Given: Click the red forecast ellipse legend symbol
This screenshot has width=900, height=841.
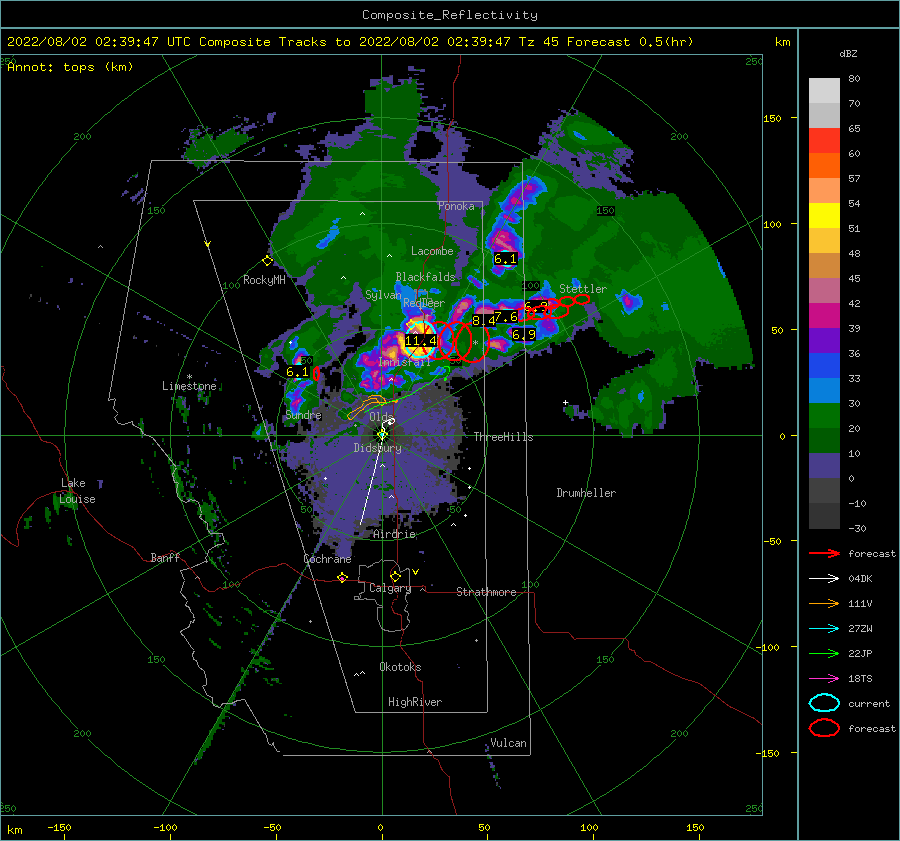Looking at the screenshot, I should [824, 728].
